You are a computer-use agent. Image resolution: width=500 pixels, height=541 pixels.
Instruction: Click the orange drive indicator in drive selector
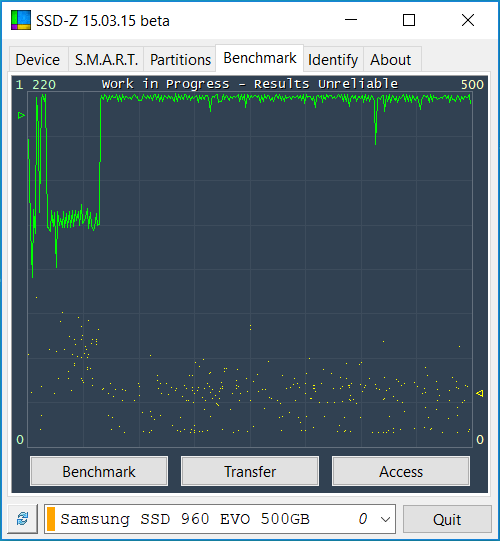pos(51,519)
